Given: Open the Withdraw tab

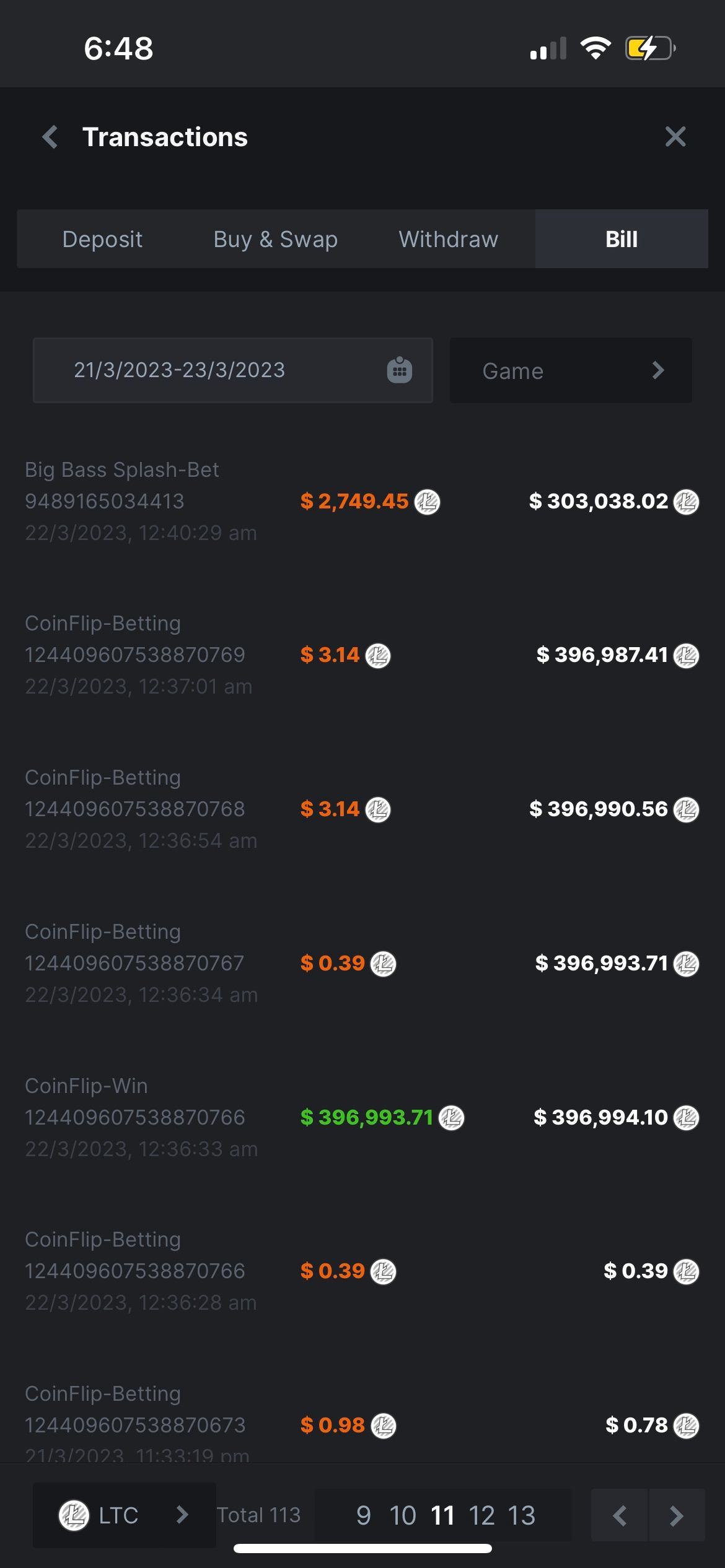Looking at the screenshot, I should [448, 239].
